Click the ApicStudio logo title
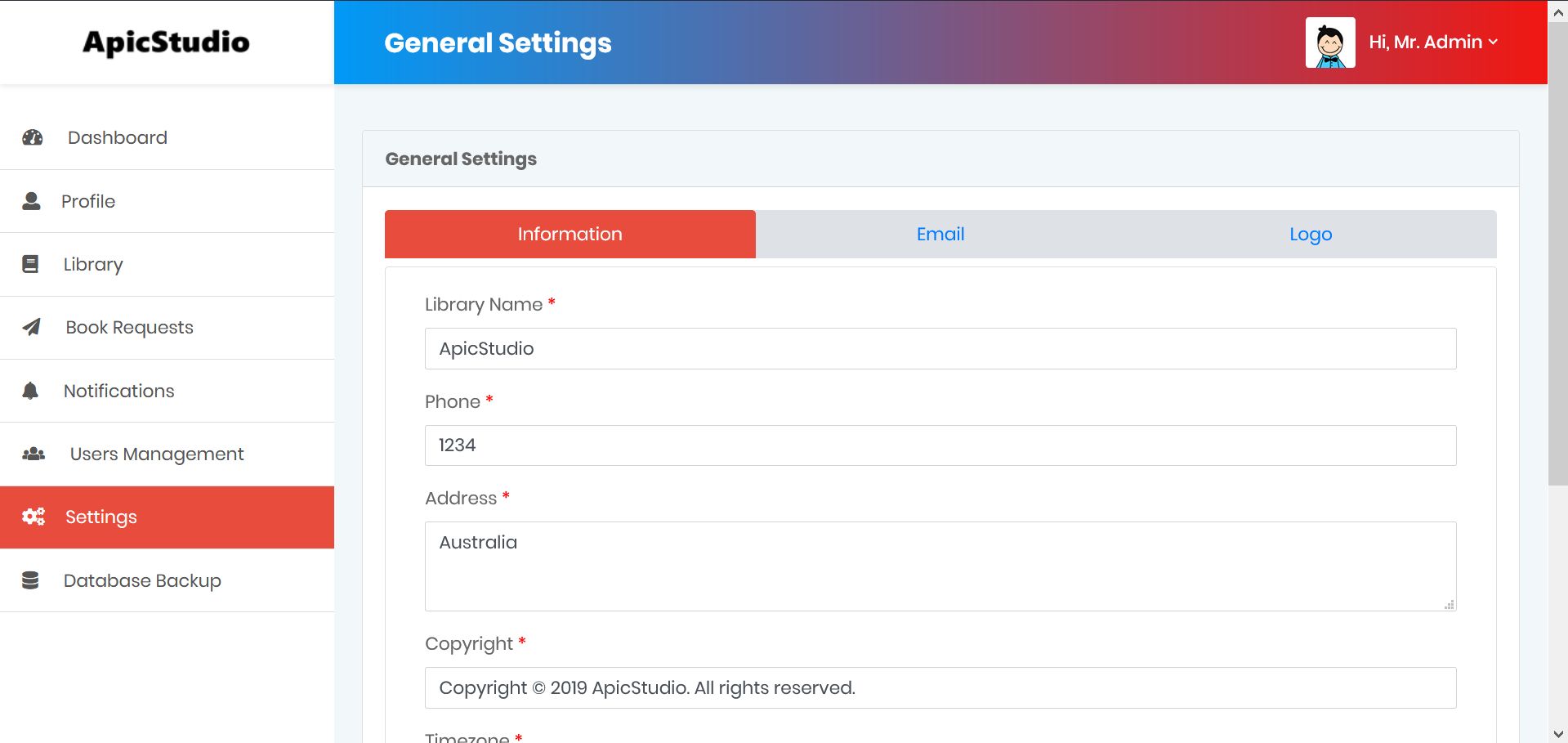 pyautogui.click(x=166, y=43)
